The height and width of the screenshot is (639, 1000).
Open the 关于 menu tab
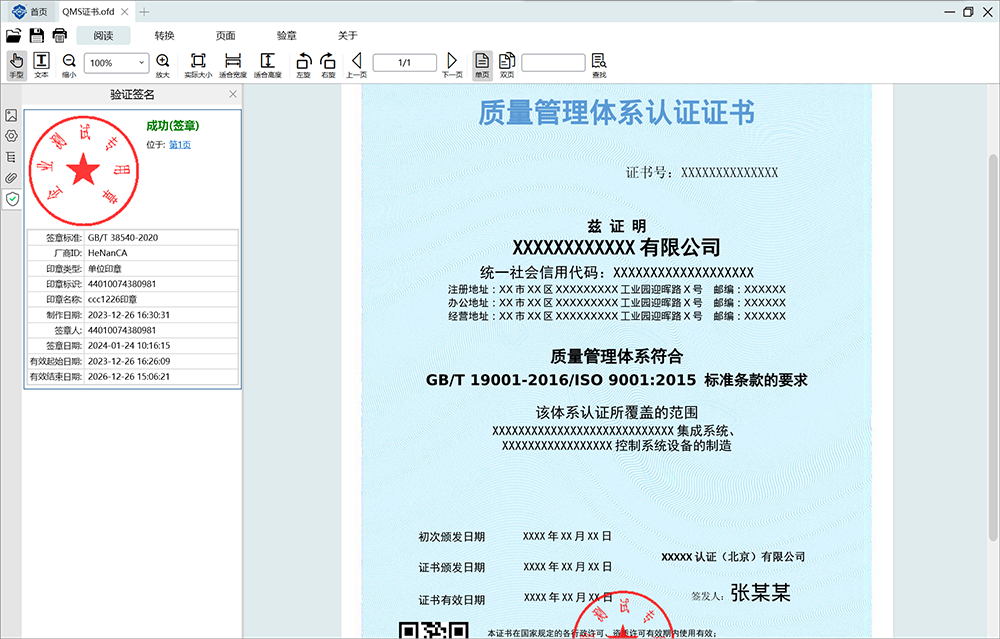tap(348, 36)
